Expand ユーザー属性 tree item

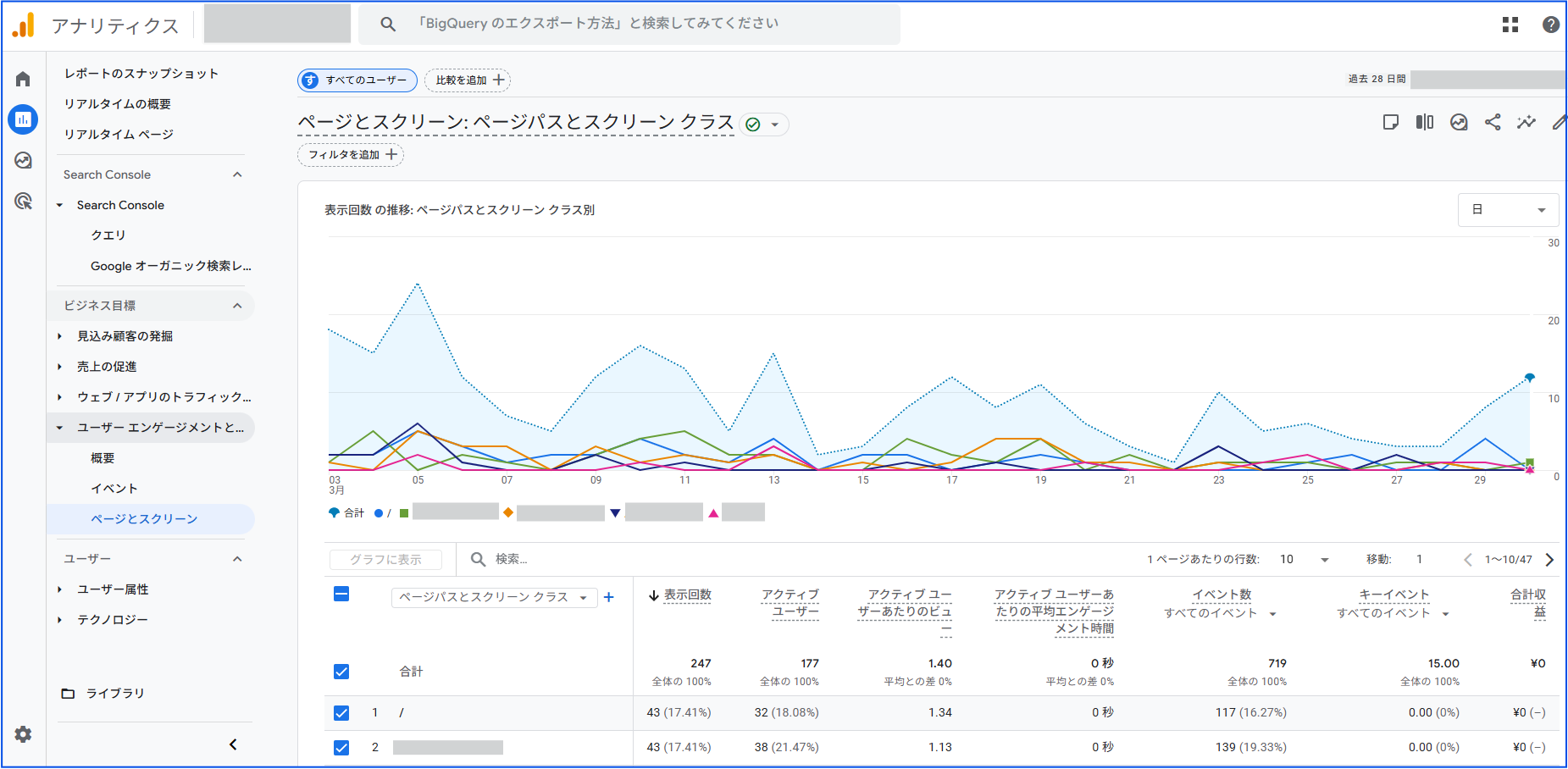click(59, 589)
